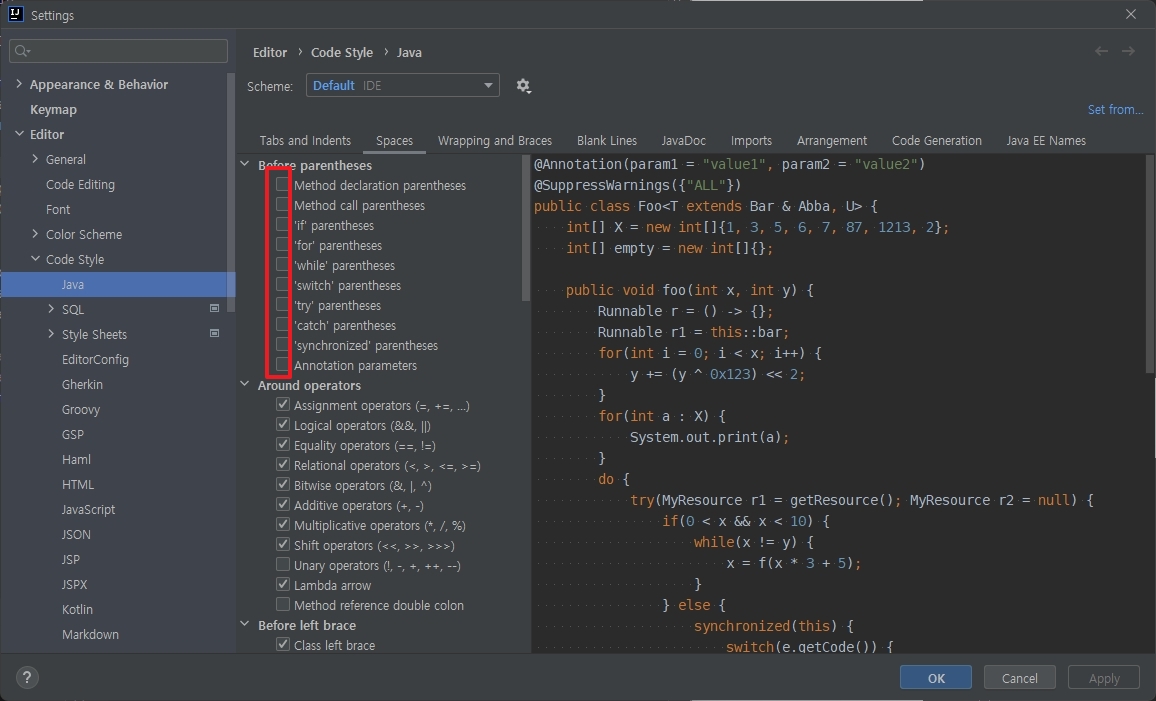Uncheck Equality operators checkbox
This screenshot has height=701, width=1156.
(x=282, y=444)
